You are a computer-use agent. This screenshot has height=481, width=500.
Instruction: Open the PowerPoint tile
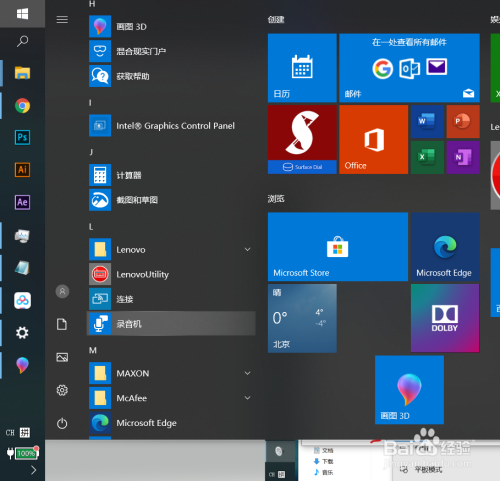click(x=463, y=121)
